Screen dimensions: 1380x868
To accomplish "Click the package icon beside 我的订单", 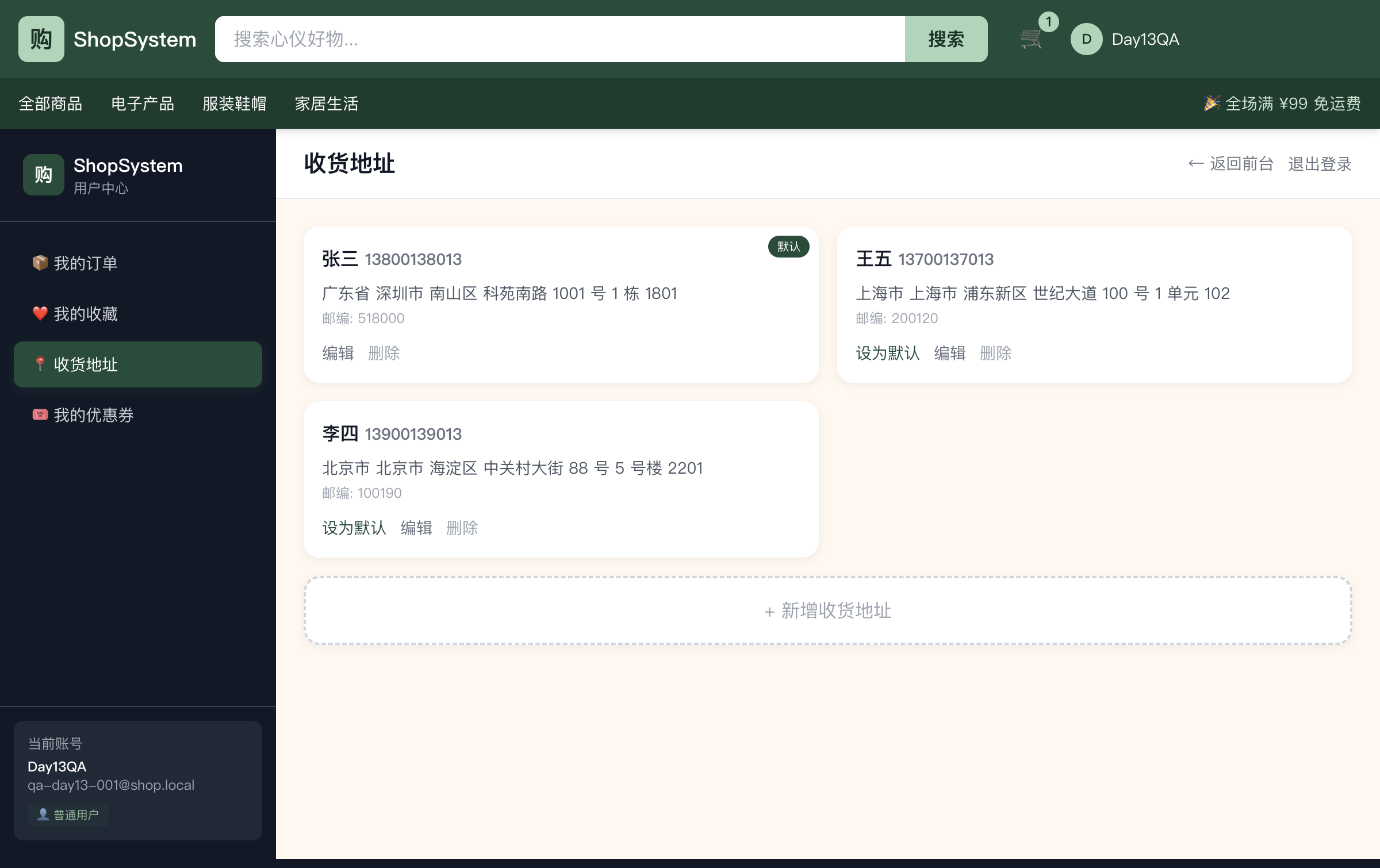I will (40, 263).
